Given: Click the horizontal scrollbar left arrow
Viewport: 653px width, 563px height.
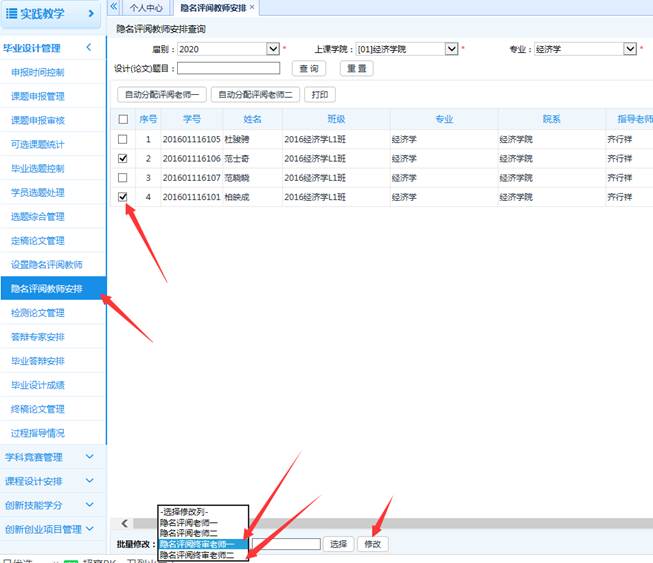Looking at the screenshot, I should click(124, 523).
